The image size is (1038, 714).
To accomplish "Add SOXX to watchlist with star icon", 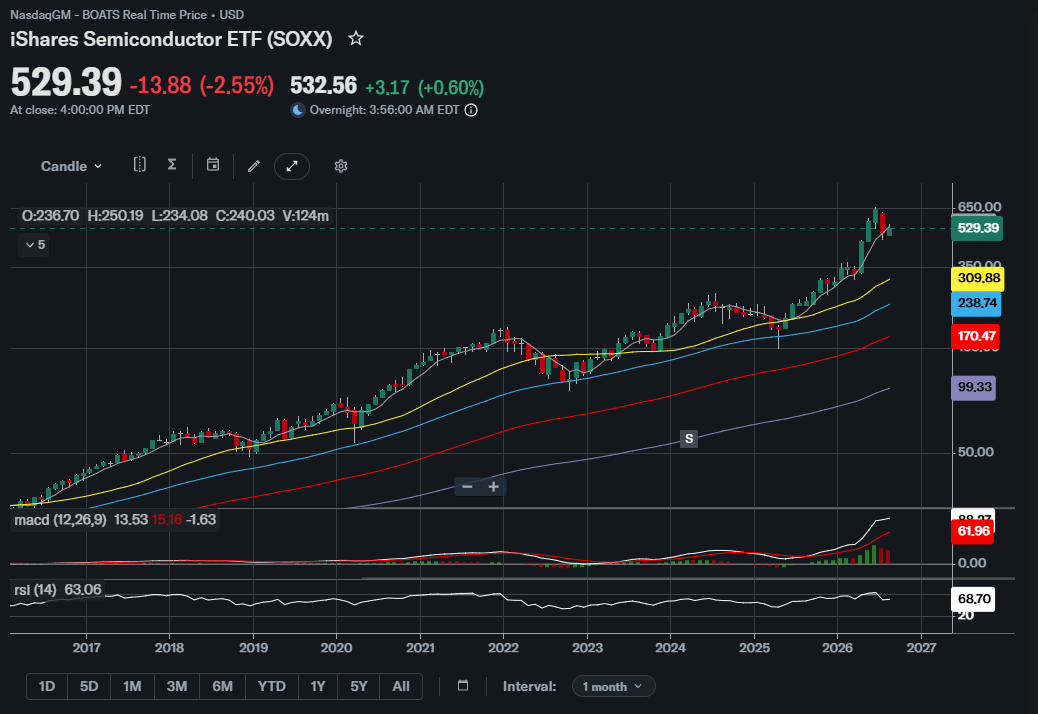I will 355,38.
